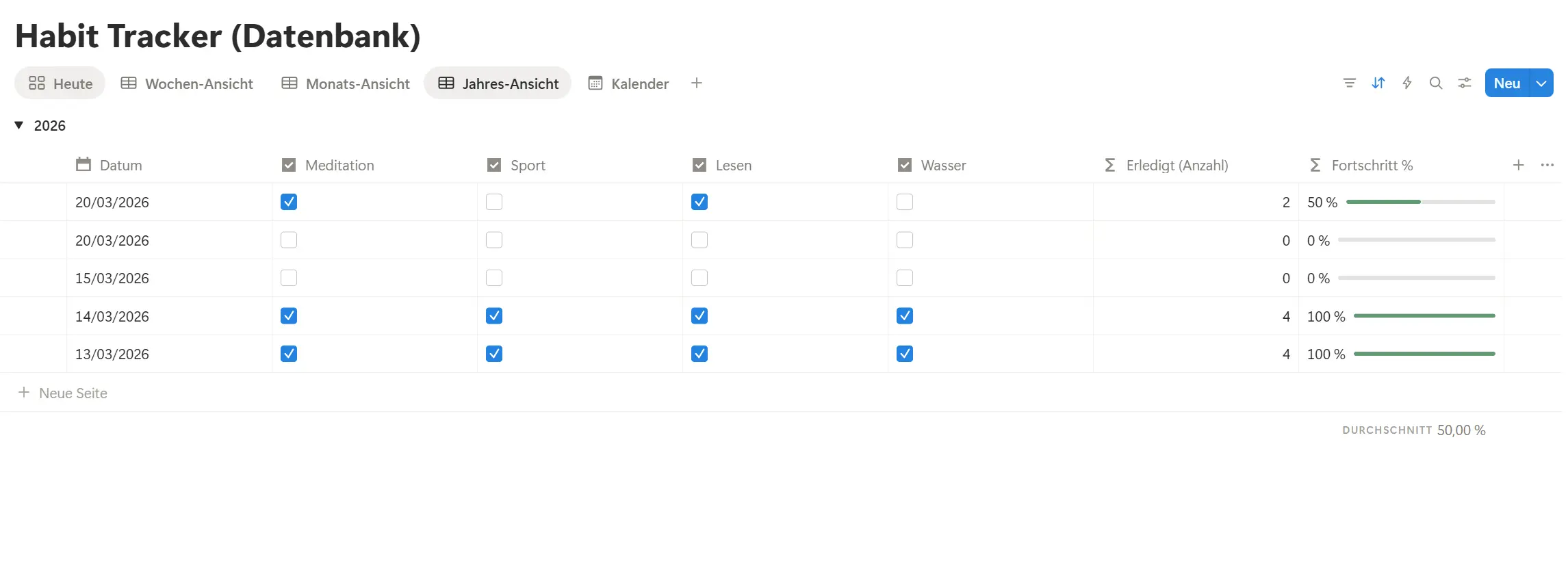The height and width of the screenshot is (572, 1568).
Task: Open the Durchschnitt calculation menu
Action: tap(1413, 430)
